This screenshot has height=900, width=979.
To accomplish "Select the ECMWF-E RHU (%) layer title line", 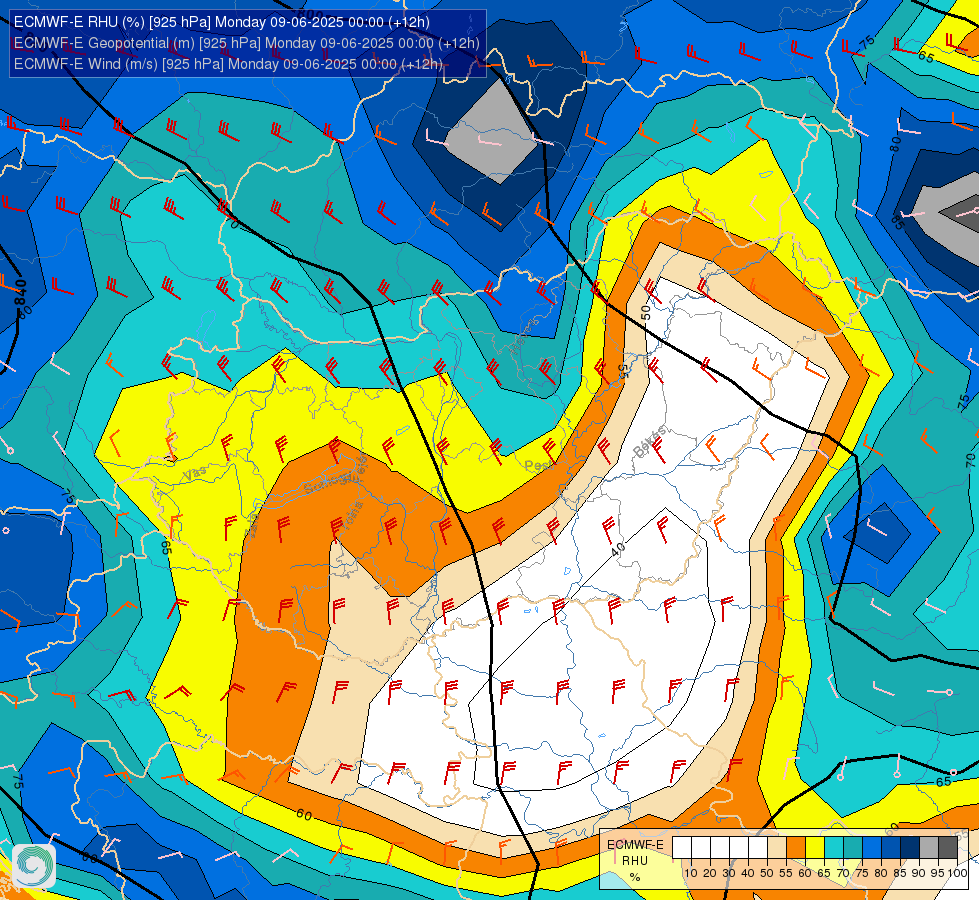I will [222, 22].
